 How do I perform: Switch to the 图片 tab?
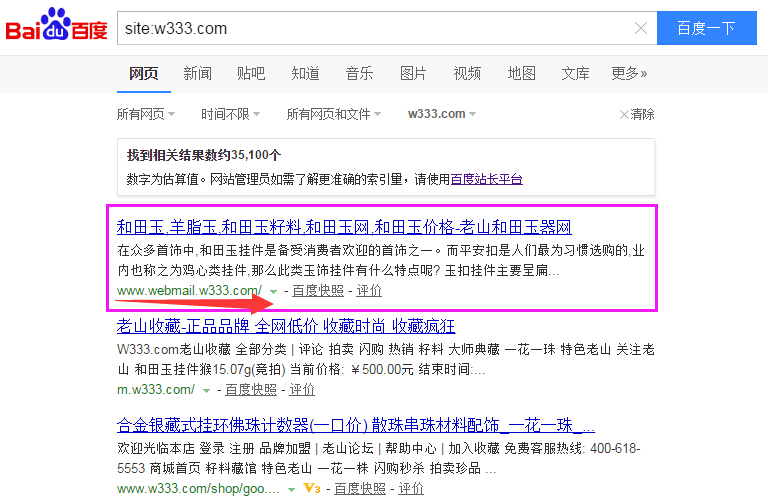pos(413,73)
